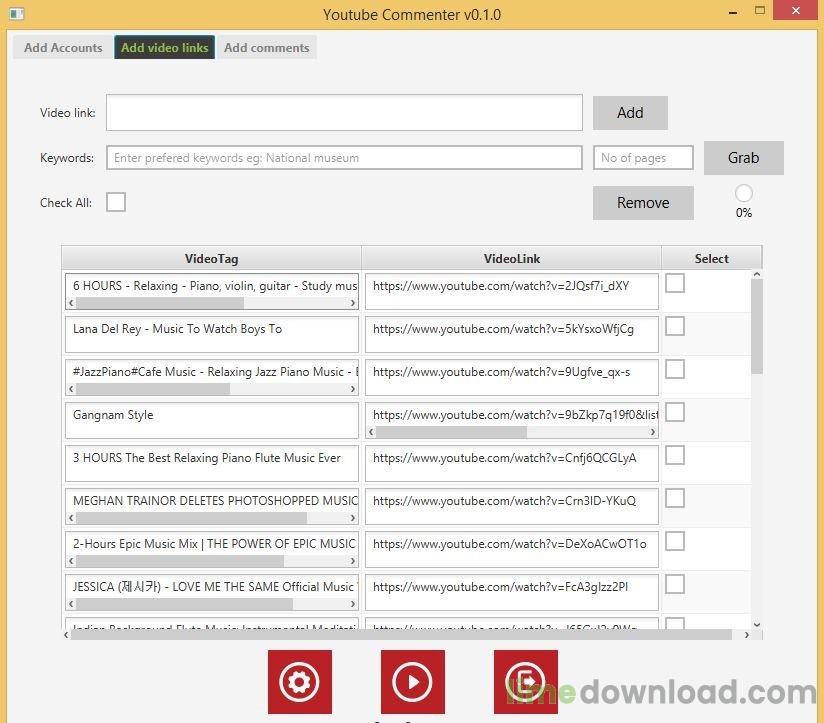824x723 pixels.
Task: Click the table's vertical scrollbar thumb
Action: tap(757, 326)
